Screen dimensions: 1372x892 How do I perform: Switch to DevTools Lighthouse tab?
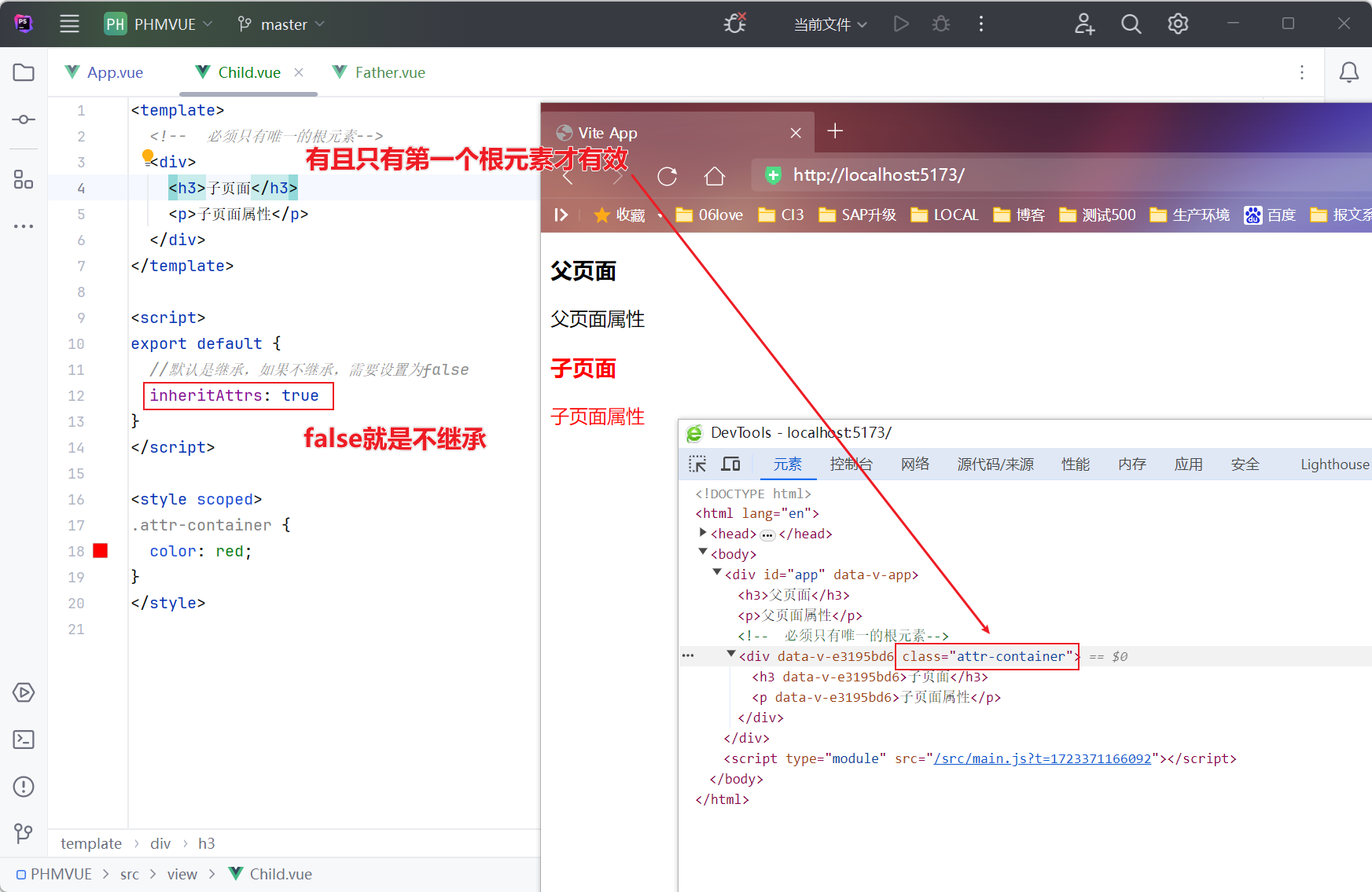[1334, 464]
